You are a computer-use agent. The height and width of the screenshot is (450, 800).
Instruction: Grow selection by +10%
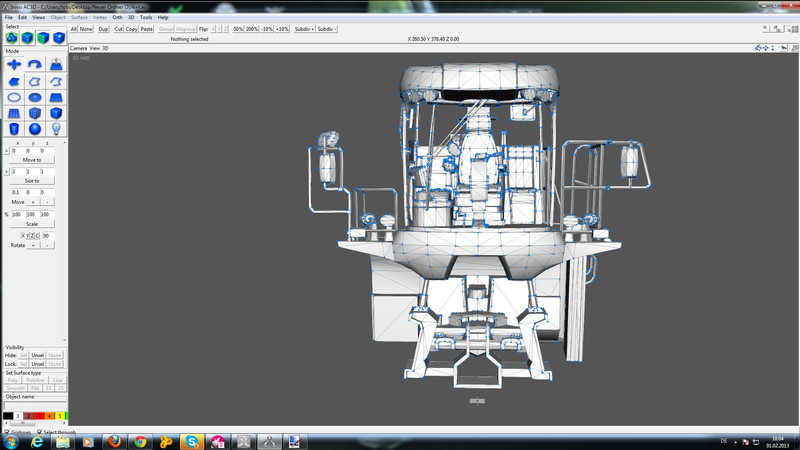[282, 29]
